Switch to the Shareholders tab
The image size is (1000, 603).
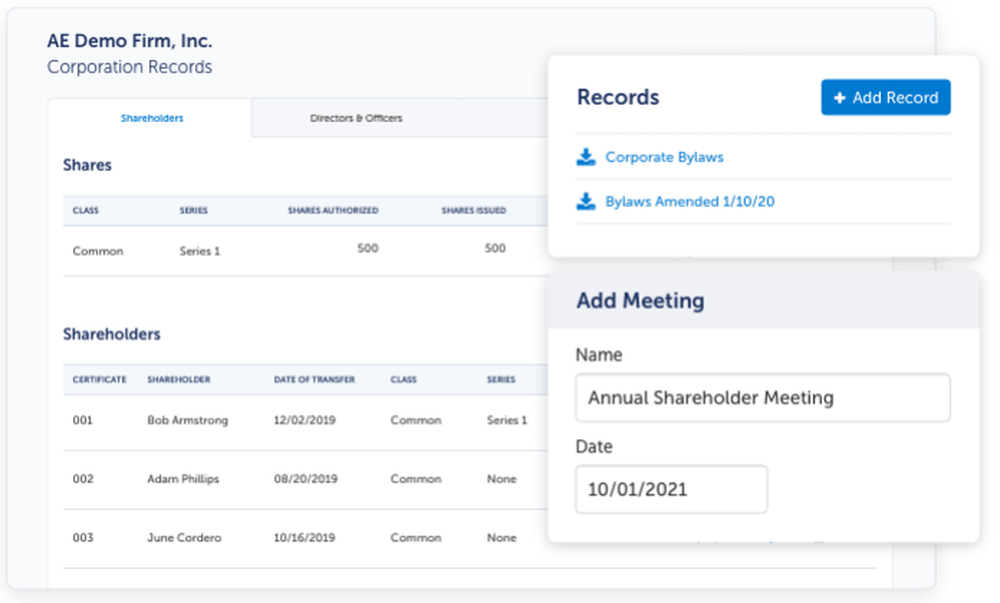coord(152,118)
